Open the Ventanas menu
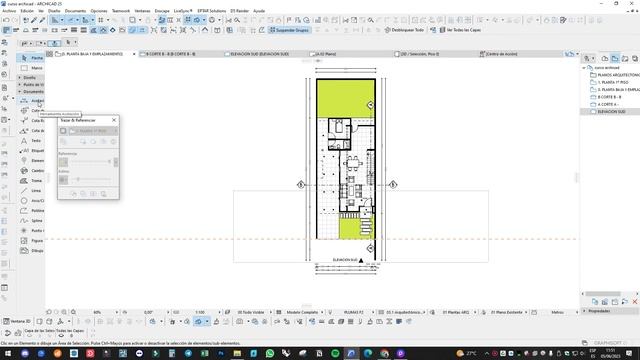 pos(142,11)
